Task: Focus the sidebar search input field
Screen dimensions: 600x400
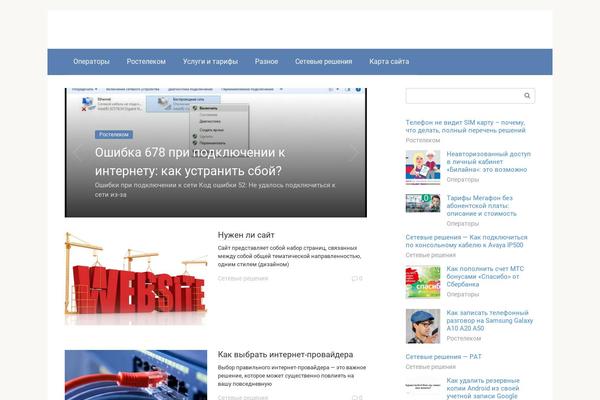Action: point(470,96)
